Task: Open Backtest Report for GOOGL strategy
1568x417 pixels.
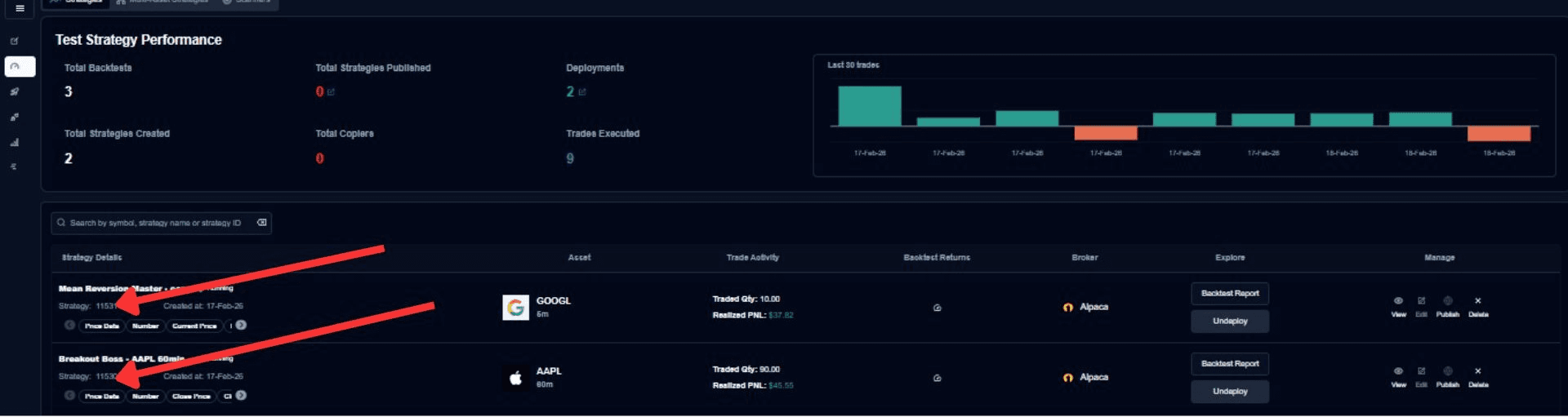Action: 1229,294
